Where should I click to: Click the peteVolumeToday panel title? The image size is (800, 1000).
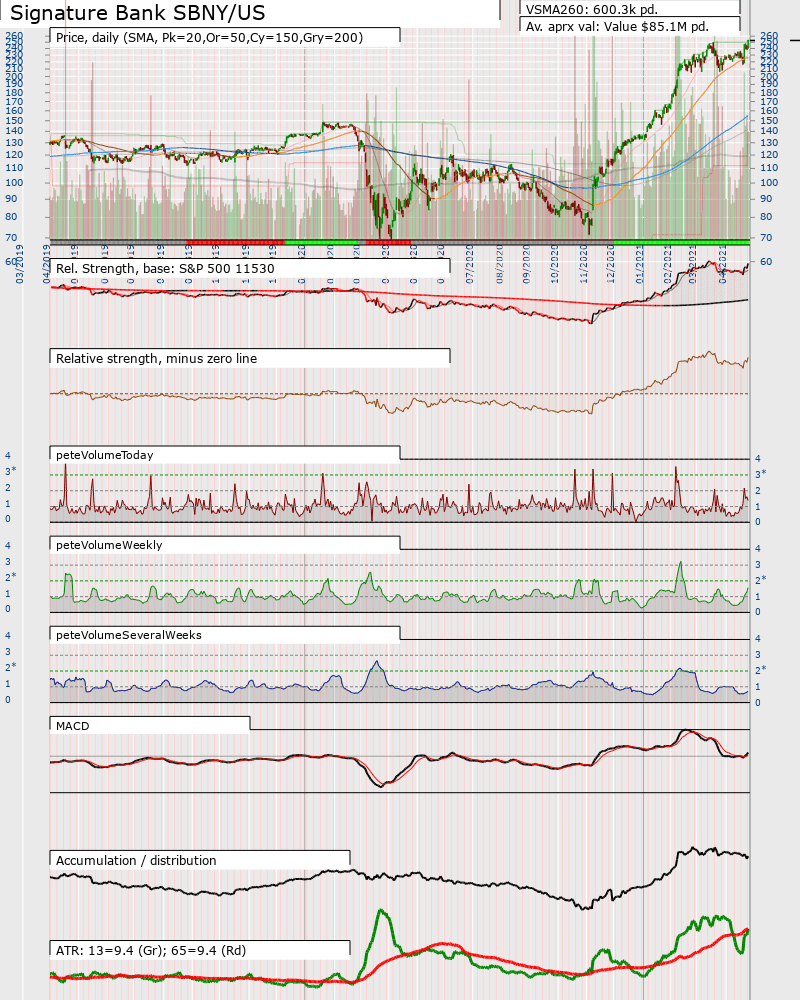[105, 455]
